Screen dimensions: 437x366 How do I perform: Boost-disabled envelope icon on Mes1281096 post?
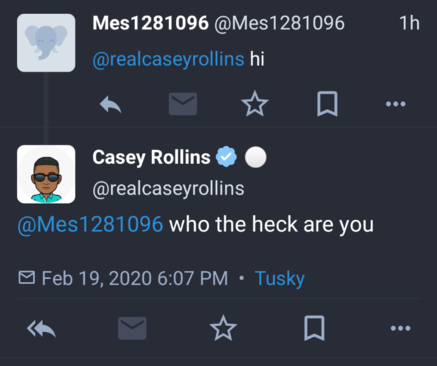pos(183,104)
